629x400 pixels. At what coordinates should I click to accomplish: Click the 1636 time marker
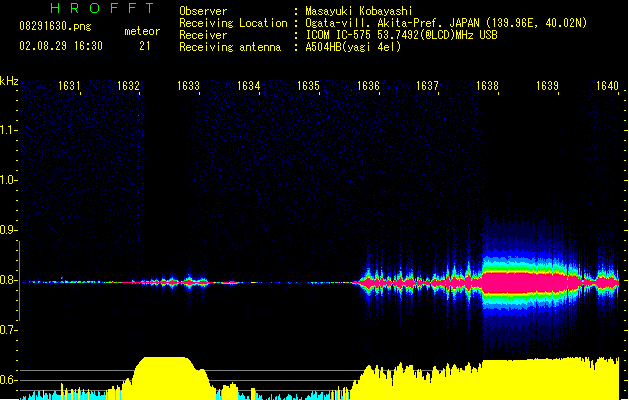click(x=368, y=86)
